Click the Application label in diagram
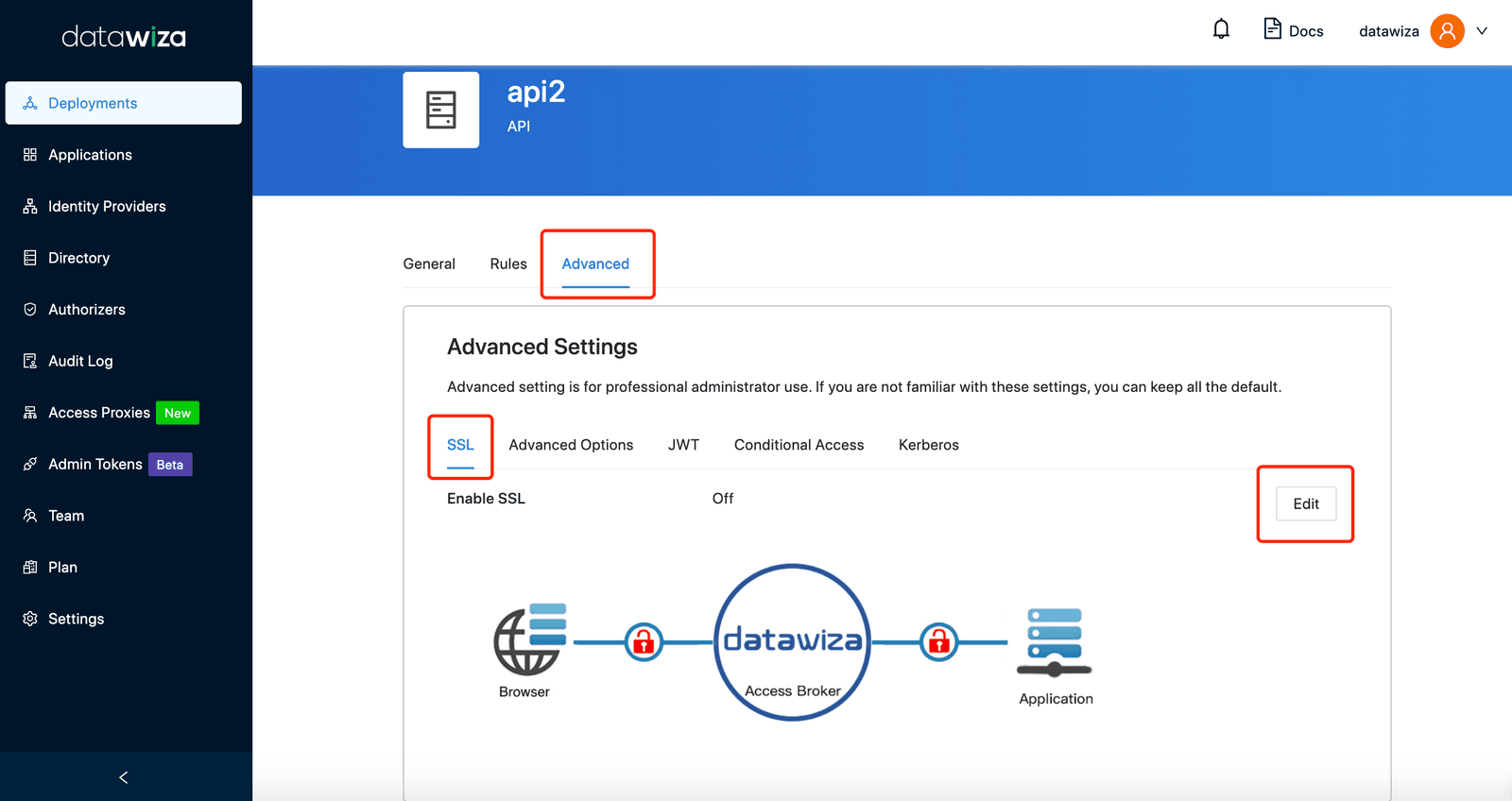Image resolution: width=1512 pixels, height=801 pixels. (1056, 699)
